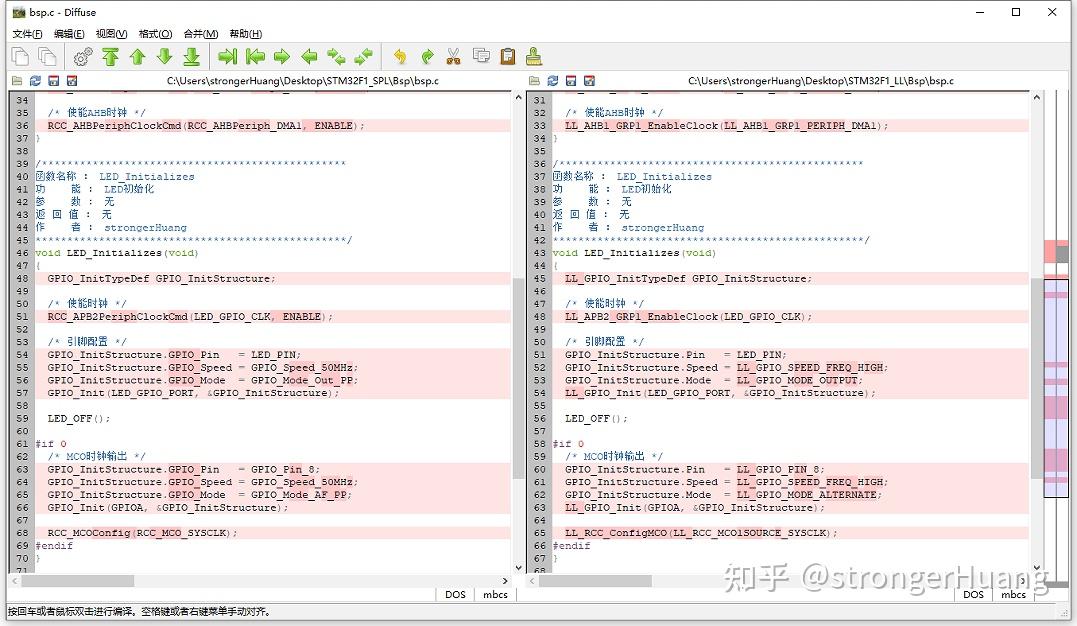
Task: Click the left GPIO_InitTypeDef GPIO_InitStructure line
Action: point(272,278)
